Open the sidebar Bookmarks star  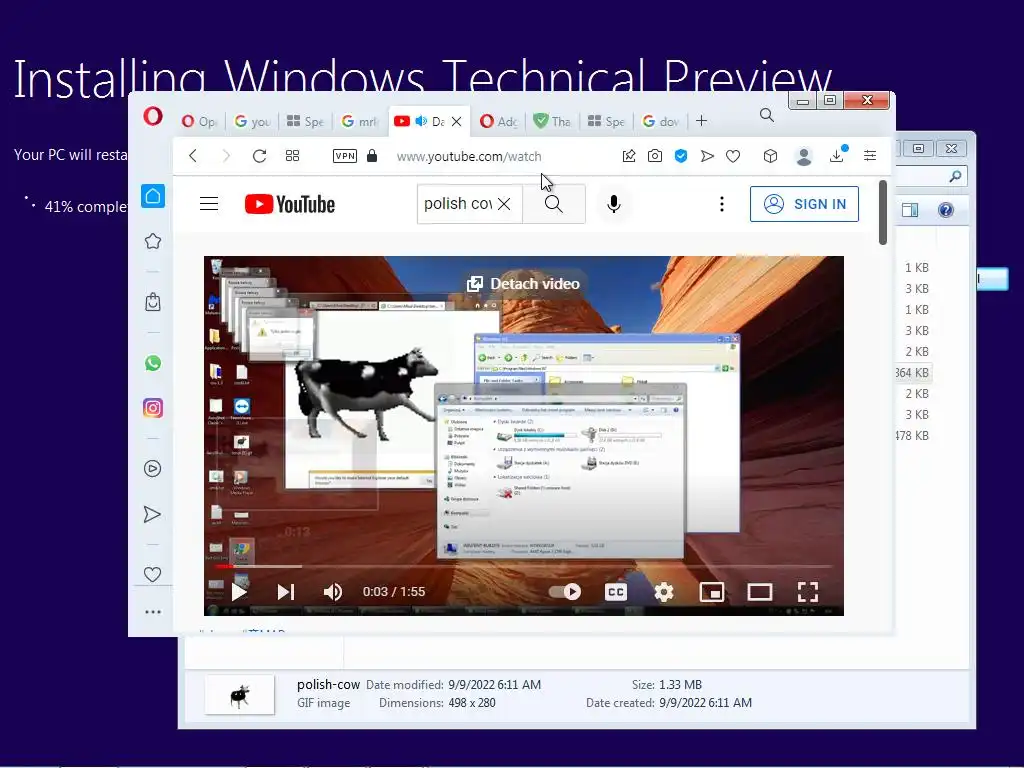pos(153,241)
